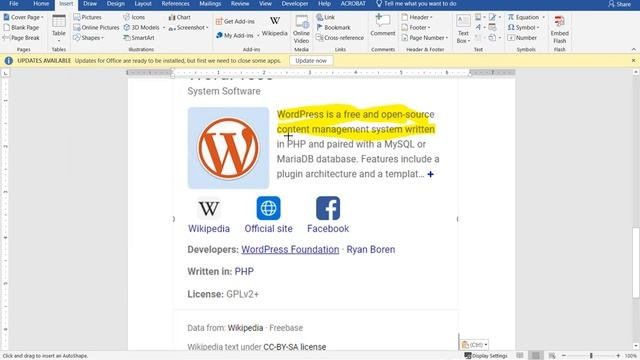Insert a Blank Page
This screenshot has width=640, height=360.
coord(21,27)
